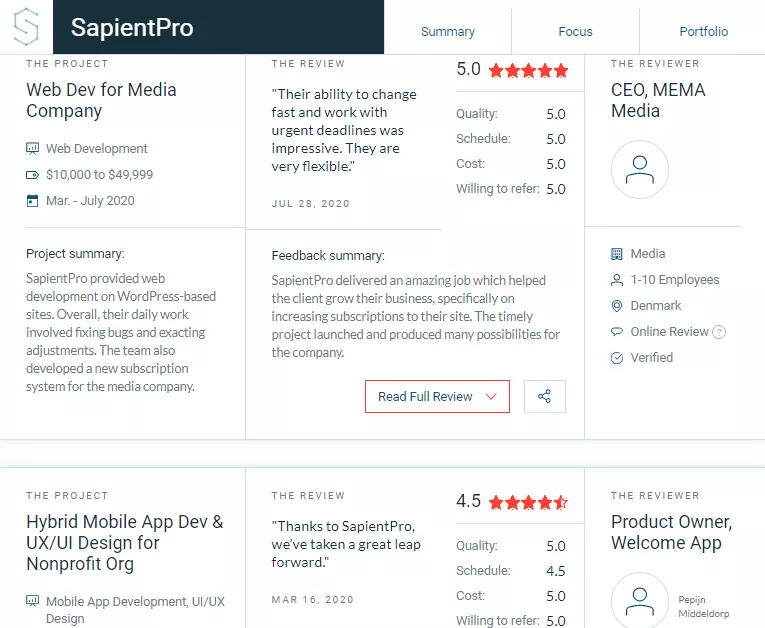Click the Verified status text
Screen dimensions: 765x628
(651, 358)
